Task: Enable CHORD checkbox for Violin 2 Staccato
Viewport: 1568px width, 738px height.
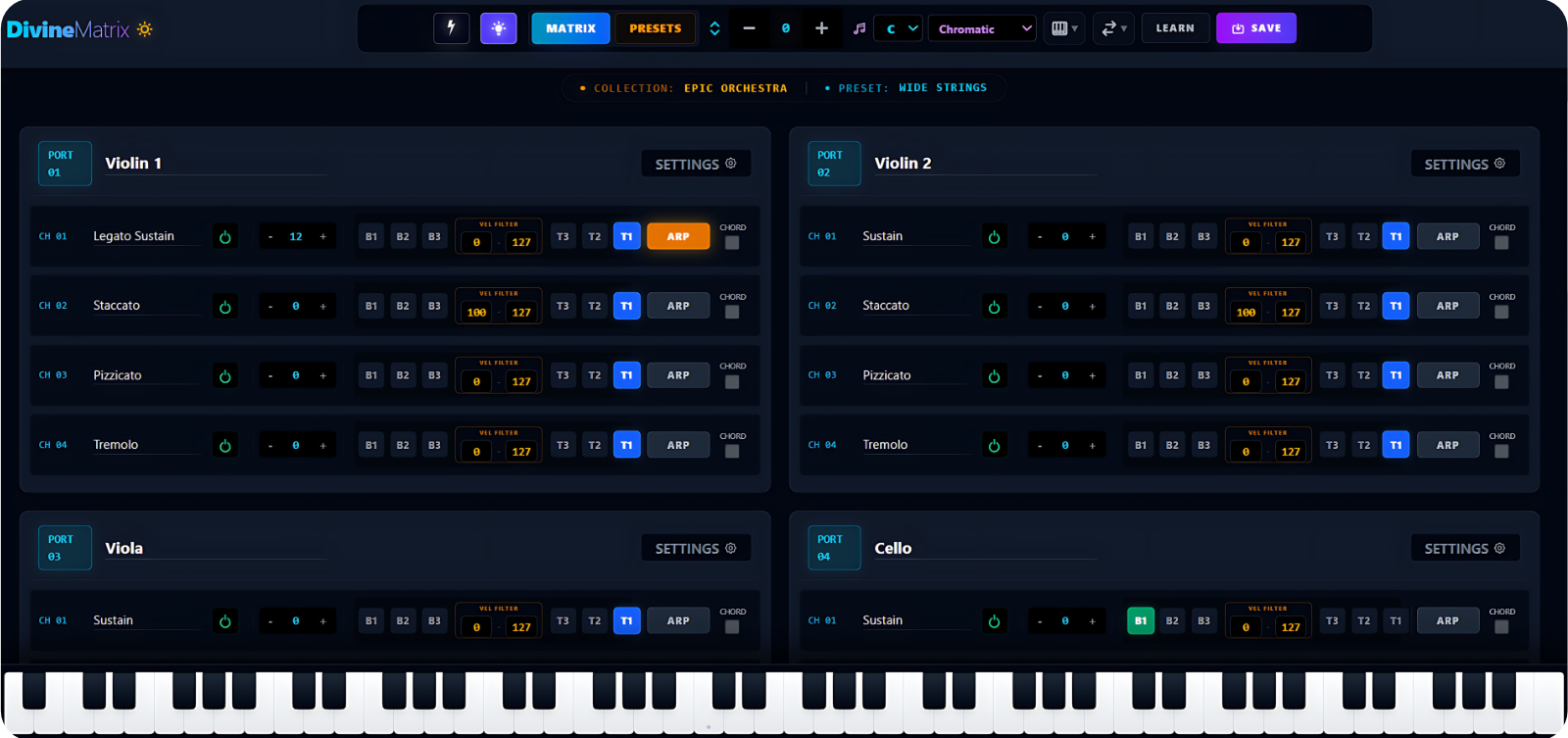Action: pos(1501,313)
